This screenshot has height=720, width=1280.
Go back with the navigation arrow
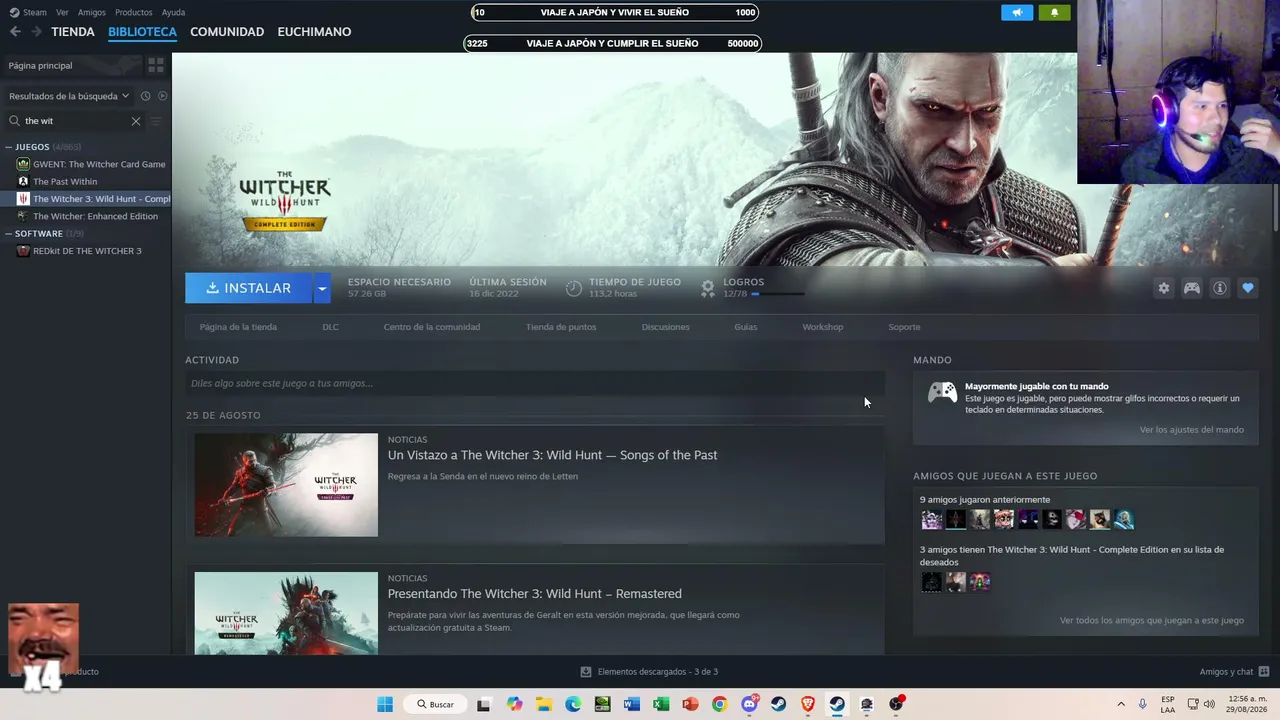(x=15, y=32)
